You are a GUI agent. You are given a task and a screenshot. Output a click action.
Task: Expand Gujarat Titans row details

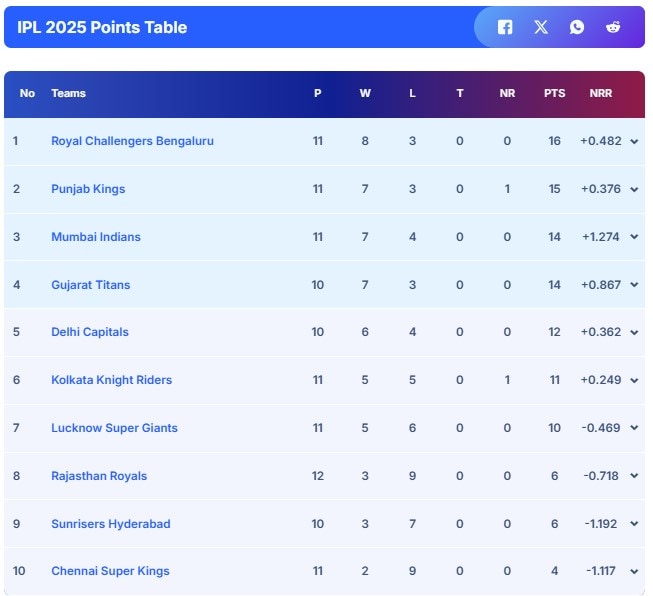[x=634, y=286]
